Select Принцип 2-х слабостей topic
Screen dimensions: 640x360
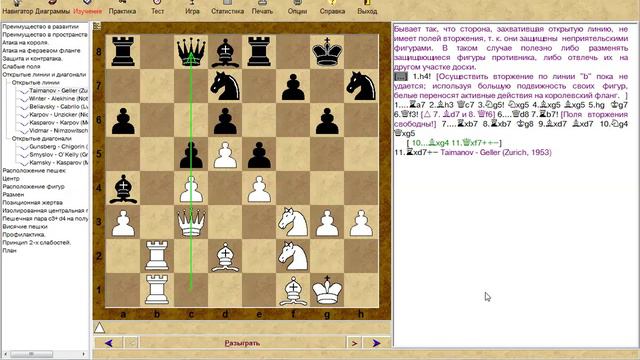click(x=37, y=242)
